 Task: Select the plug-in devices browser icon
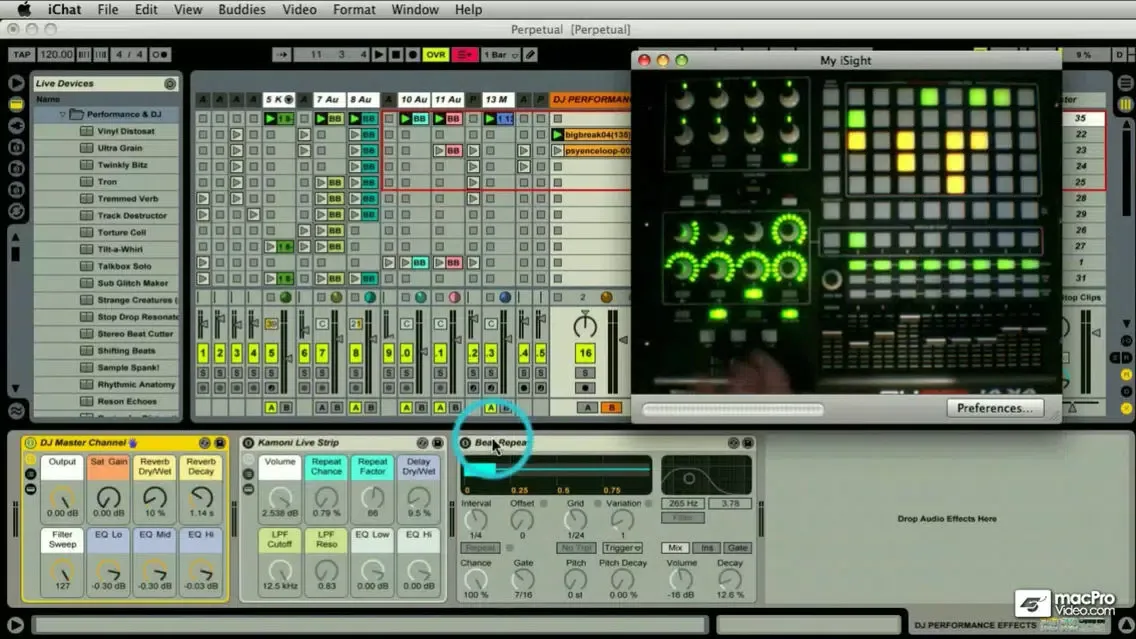point(16,126)
